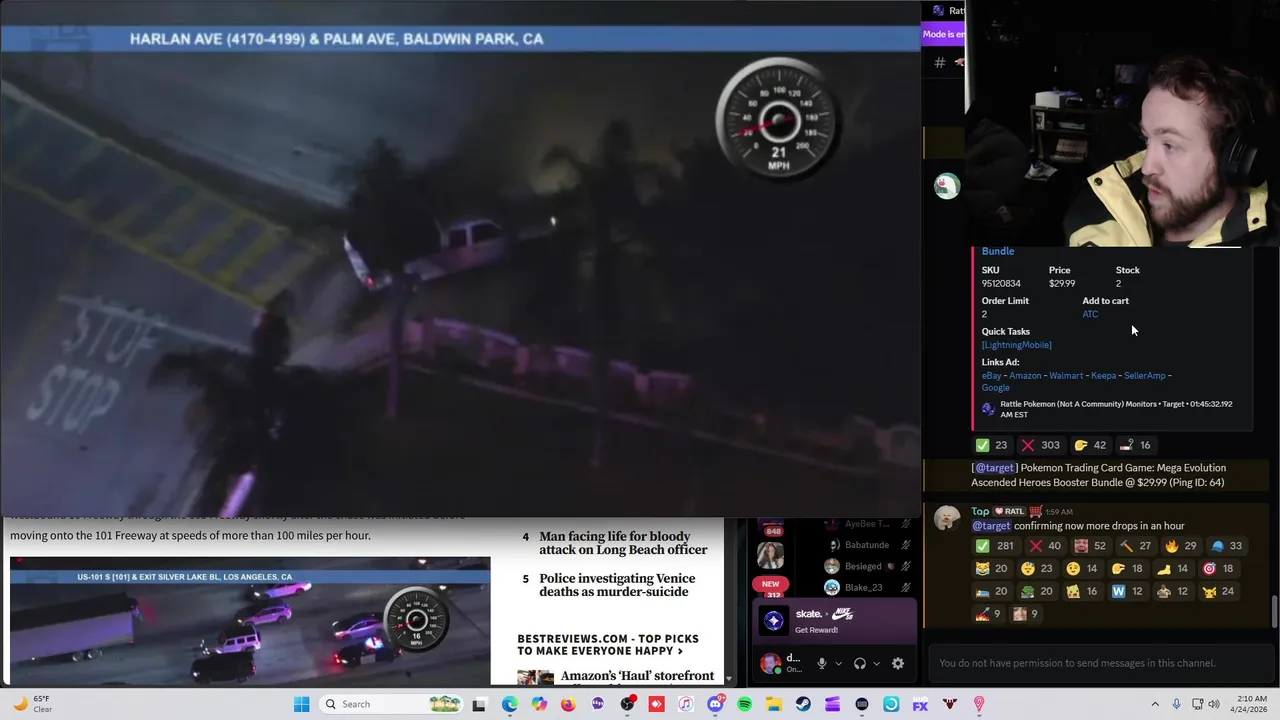
Task: Toggle the bullseye reaction showing 18
Action: (x=1219, y=568)
